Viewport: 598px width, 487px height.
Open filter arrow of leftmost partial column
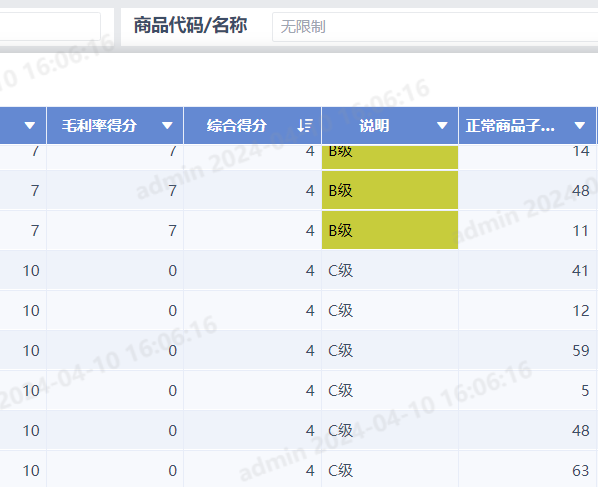tap(30, 125)
